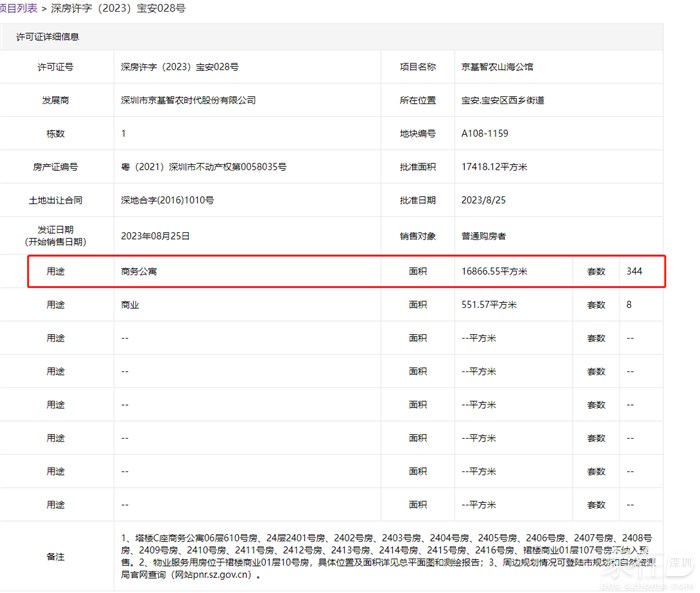Select location value 宝安,宝安区西乡街道
The image size is (700, 593).
coord(505,101)
